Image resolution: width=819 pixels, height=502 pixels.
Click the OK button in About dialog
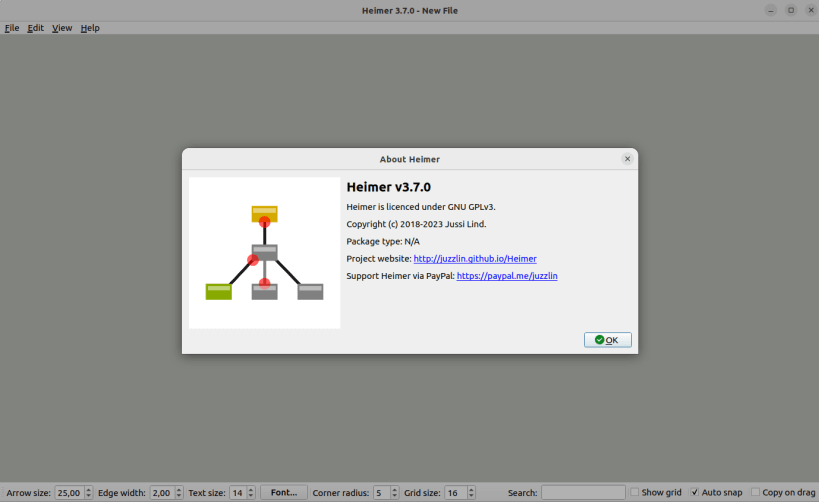(607, 340)
